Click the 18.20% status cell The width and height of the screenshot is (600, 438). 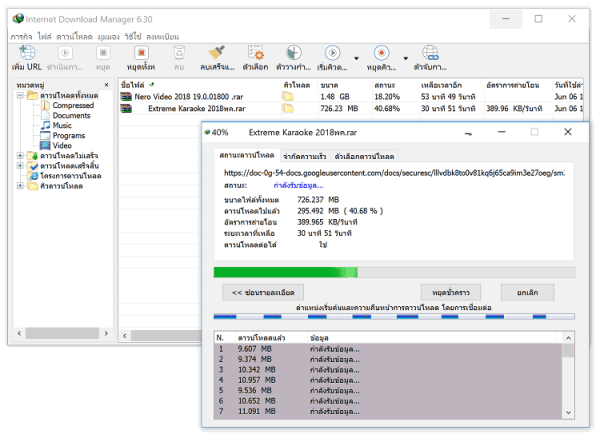pos(387,97)
